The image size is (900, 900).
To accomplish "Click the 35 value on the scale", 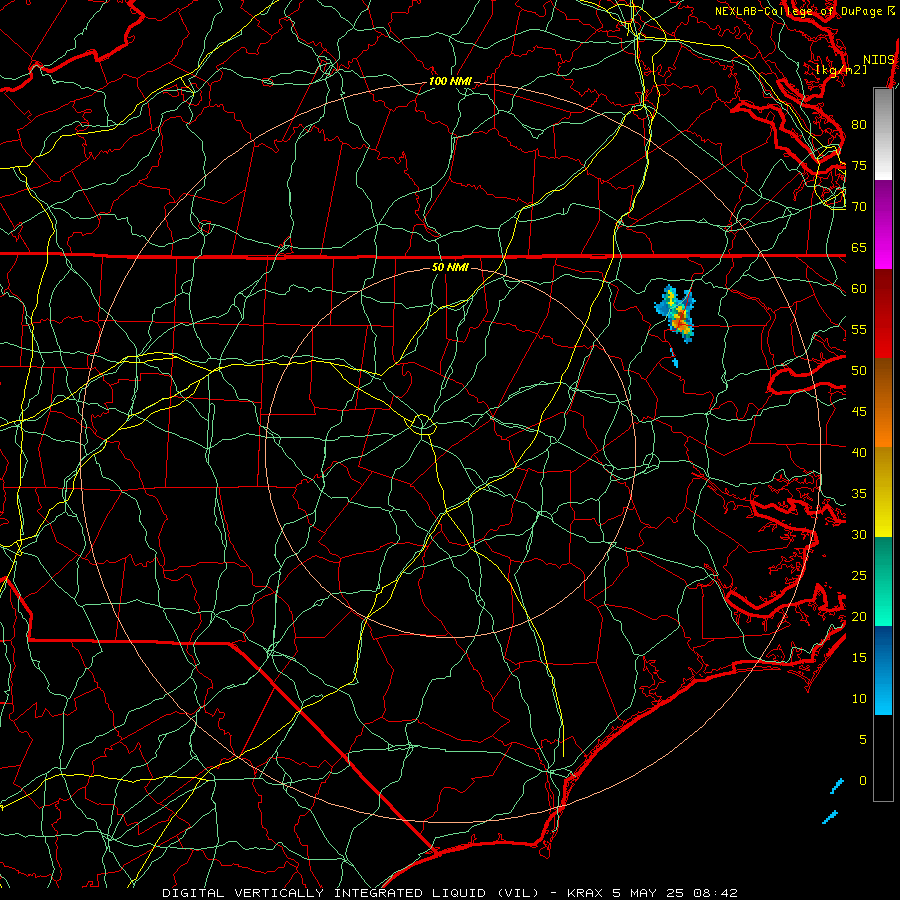I will tap(859, 494).
